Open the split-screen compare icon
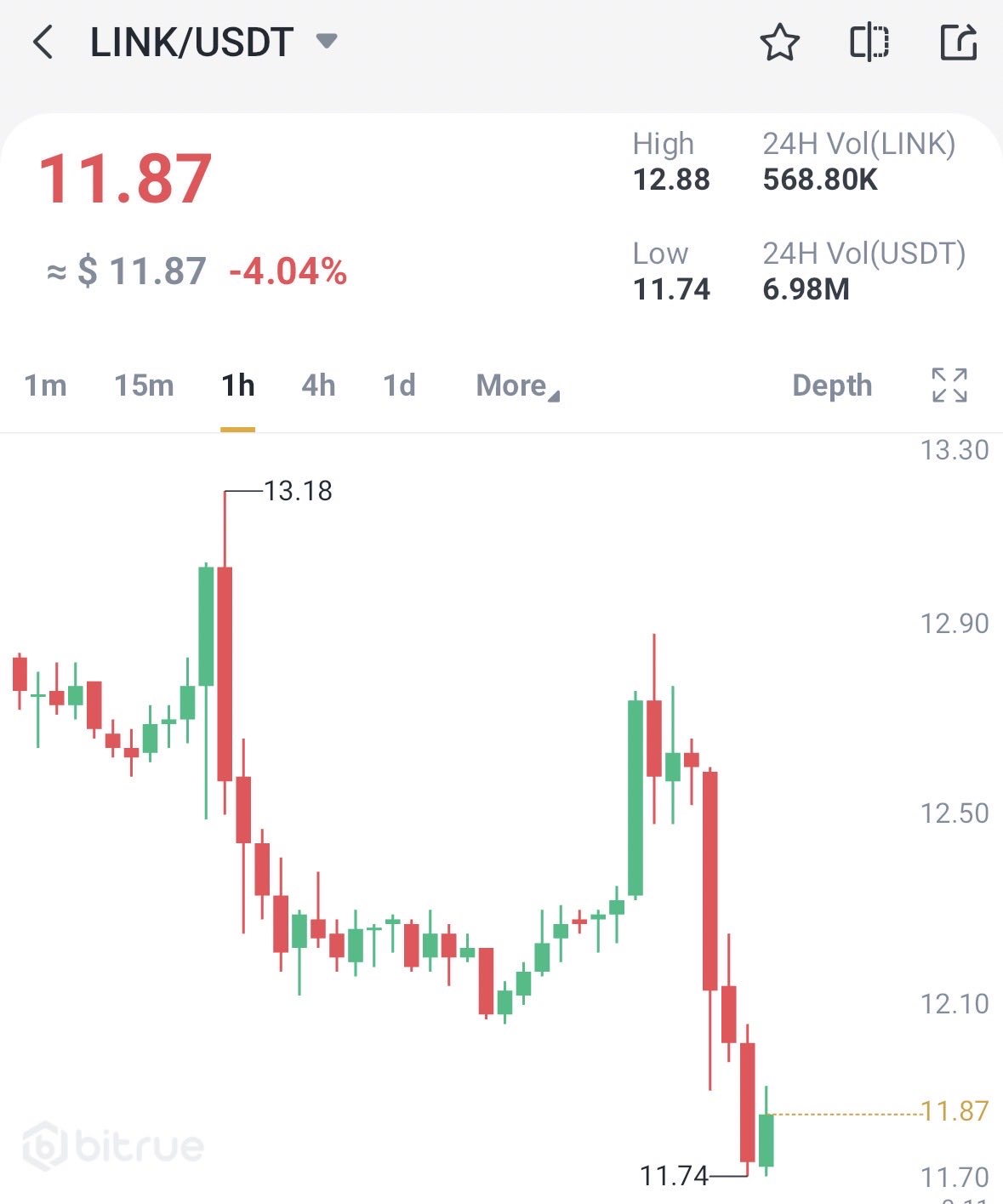The image size is (1003, 1204). [x=869, y=43]
